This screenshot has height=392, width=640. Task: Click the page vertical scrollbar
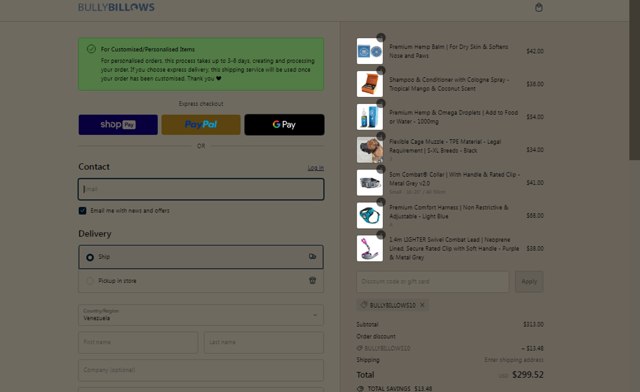coord(634,80)
